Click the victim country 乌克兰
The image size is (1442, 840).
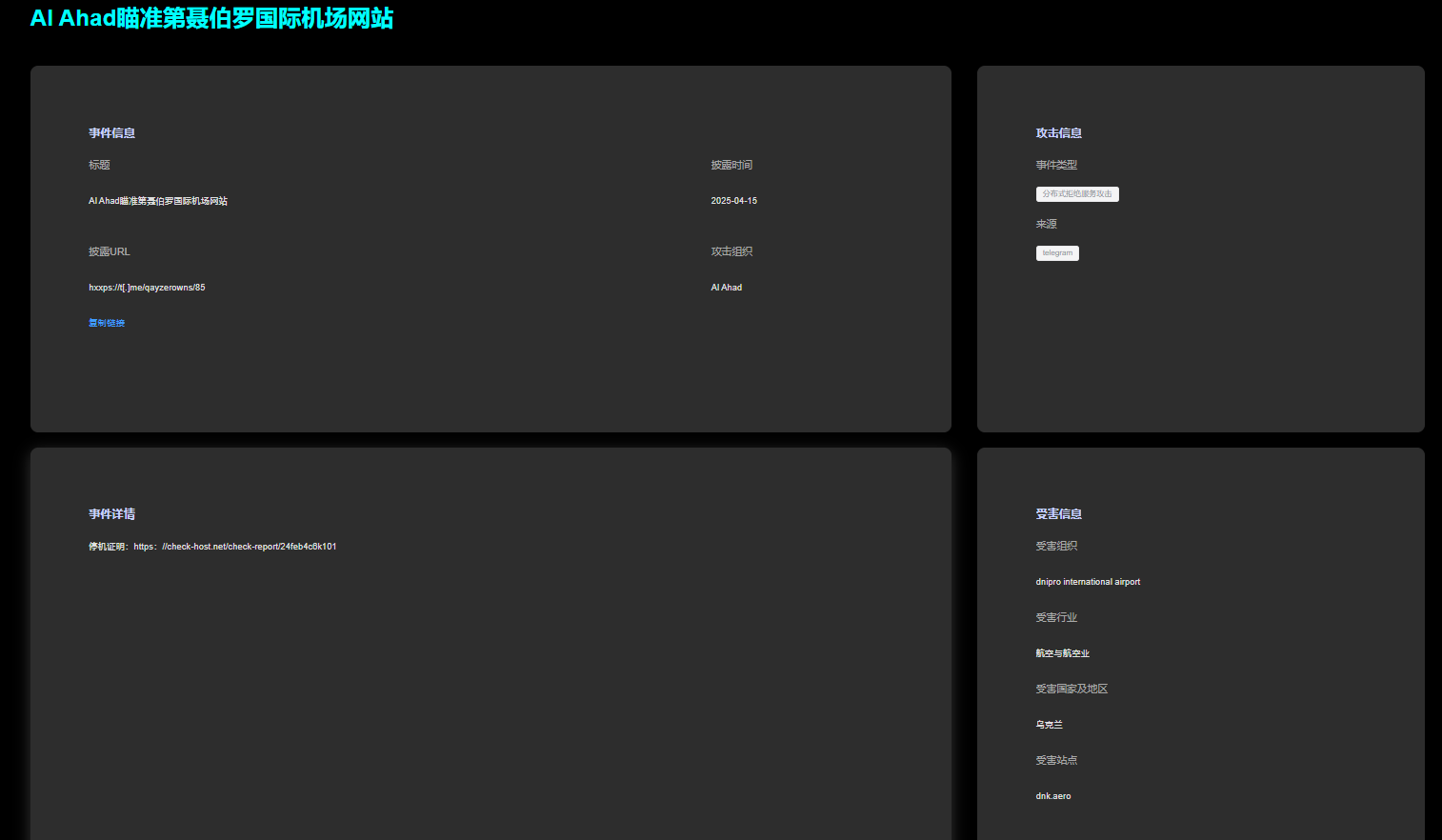point(1049,725)
